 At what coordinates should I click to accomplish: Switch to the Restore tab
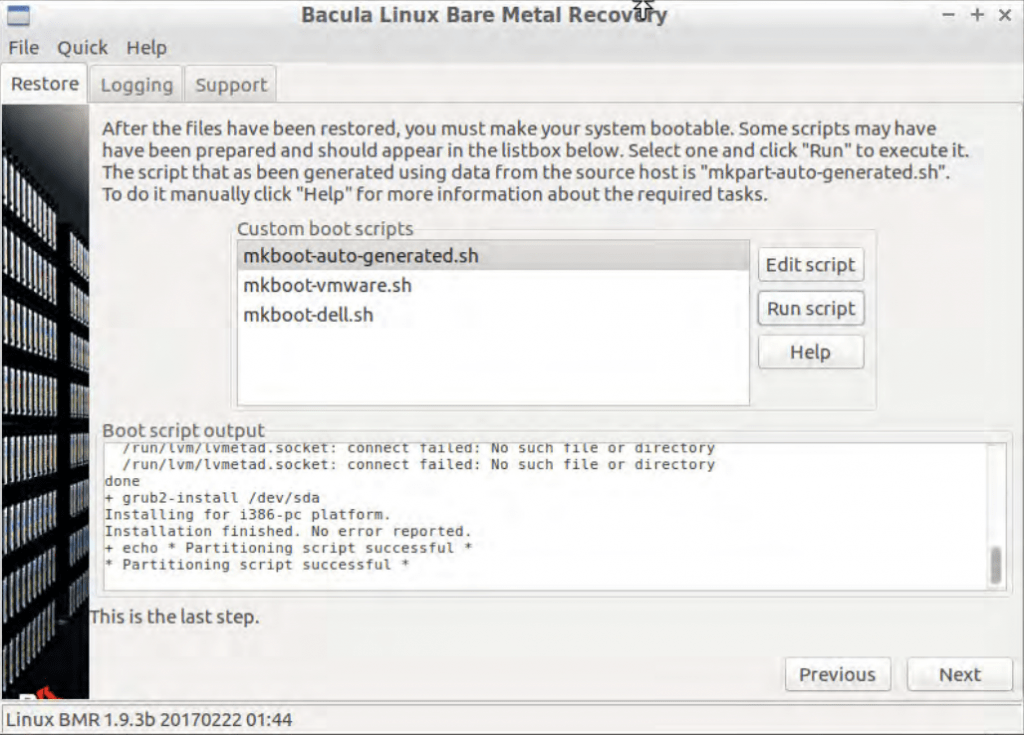point(45,84)
